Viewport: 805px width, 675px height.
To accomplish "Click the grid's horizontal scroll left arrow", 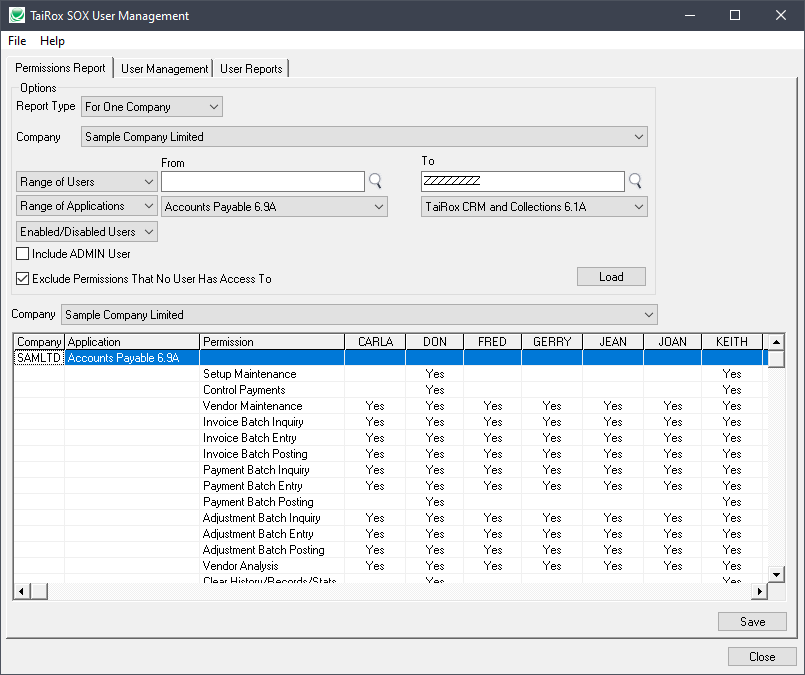I will 21,591.
